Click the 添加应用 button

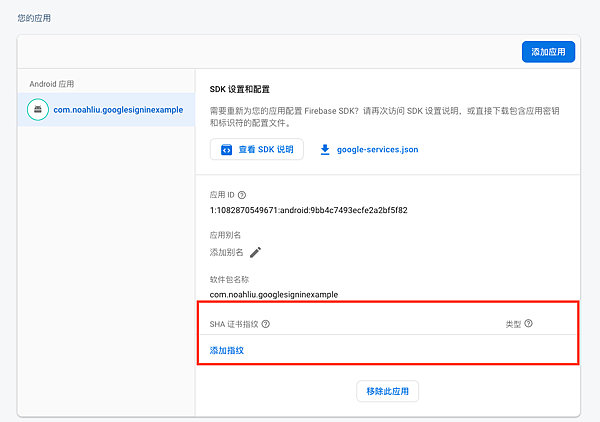pos(548,52)
